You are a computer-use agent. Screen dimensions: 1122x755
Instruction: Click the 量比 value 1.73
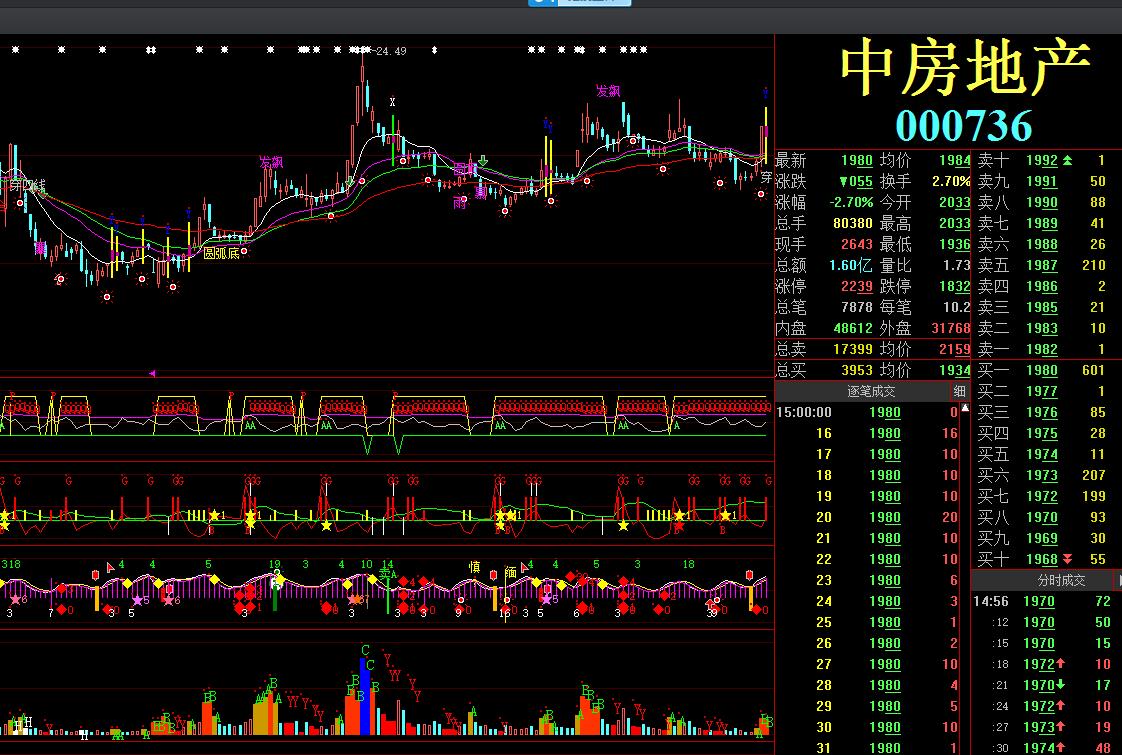[957, 266]
